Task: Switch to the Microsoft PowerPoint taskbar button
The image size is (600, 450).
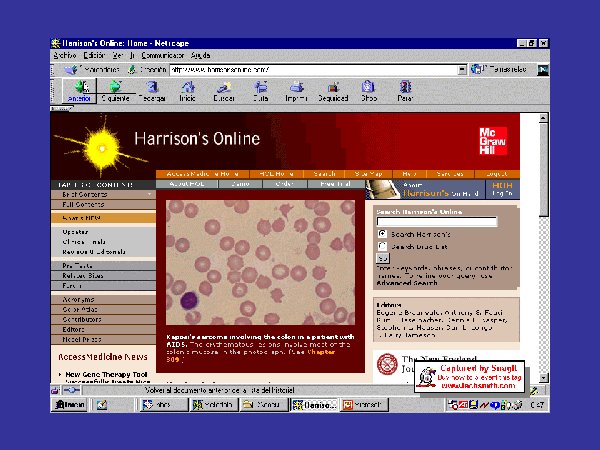Action: coord(364,404)
